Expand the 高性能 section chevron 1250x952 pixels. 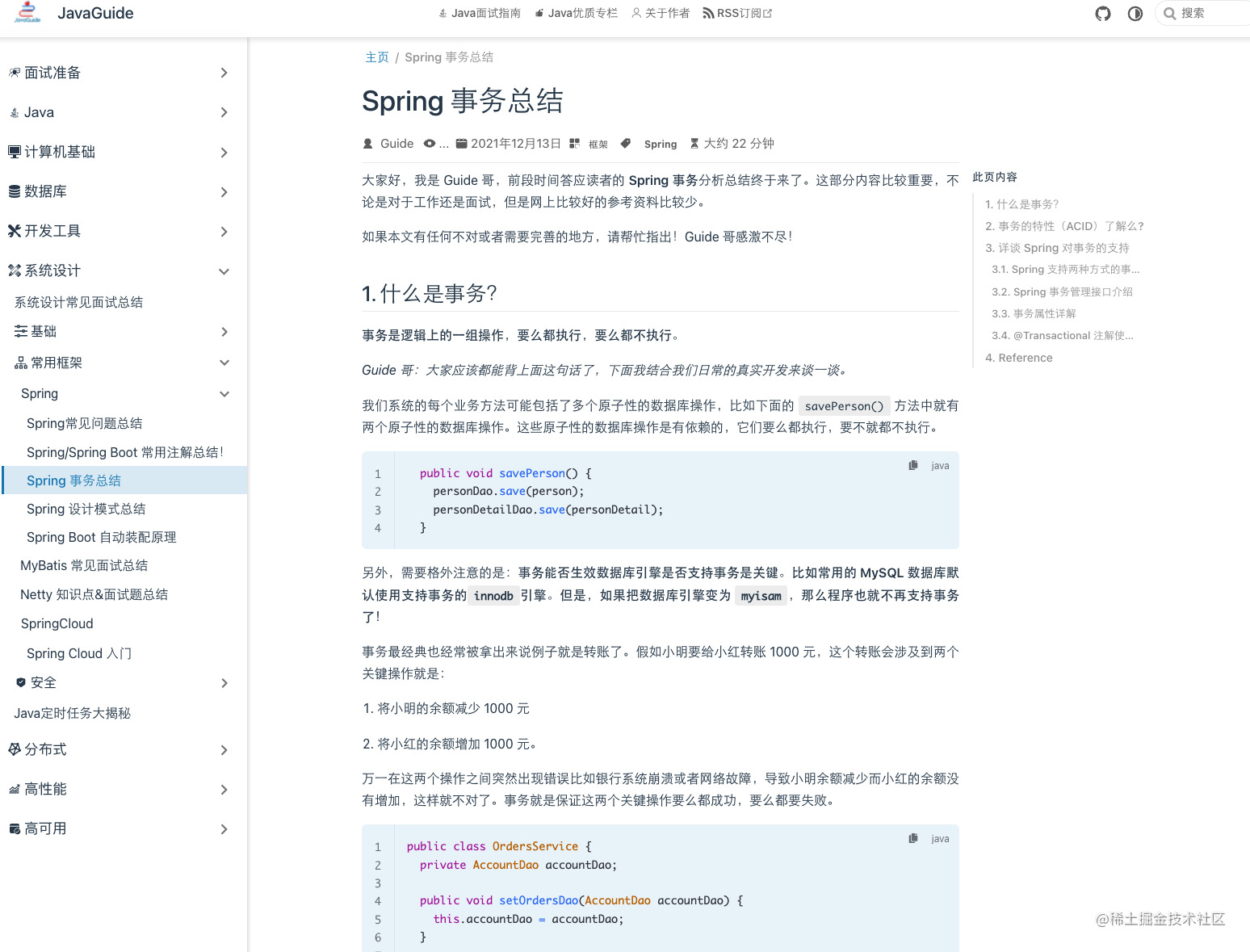tap(224, 790)
